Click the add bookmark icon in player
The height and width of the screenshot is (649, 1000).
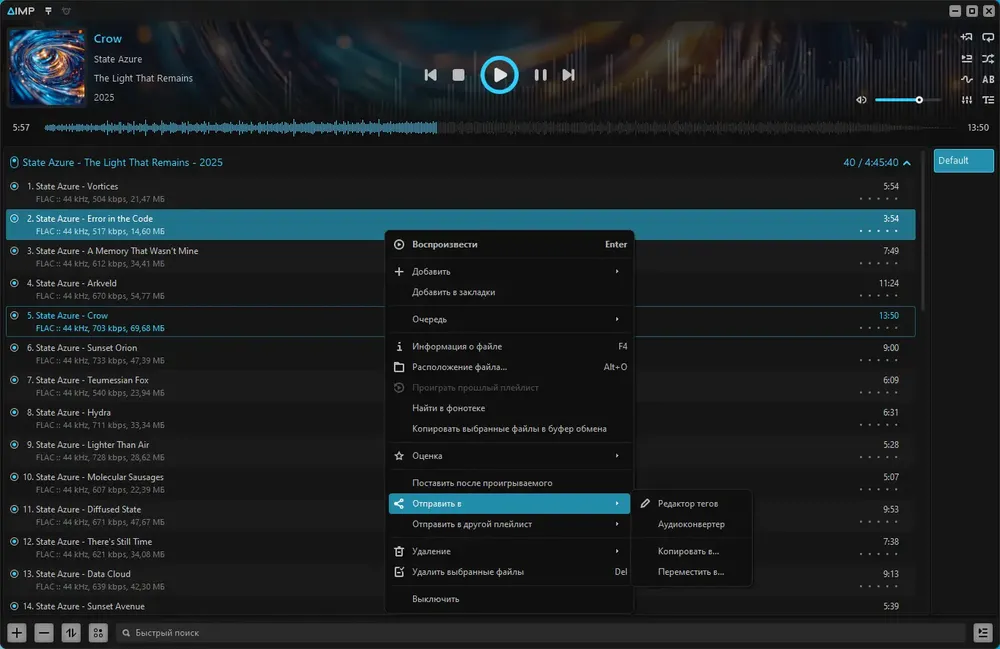click(966, 37)
